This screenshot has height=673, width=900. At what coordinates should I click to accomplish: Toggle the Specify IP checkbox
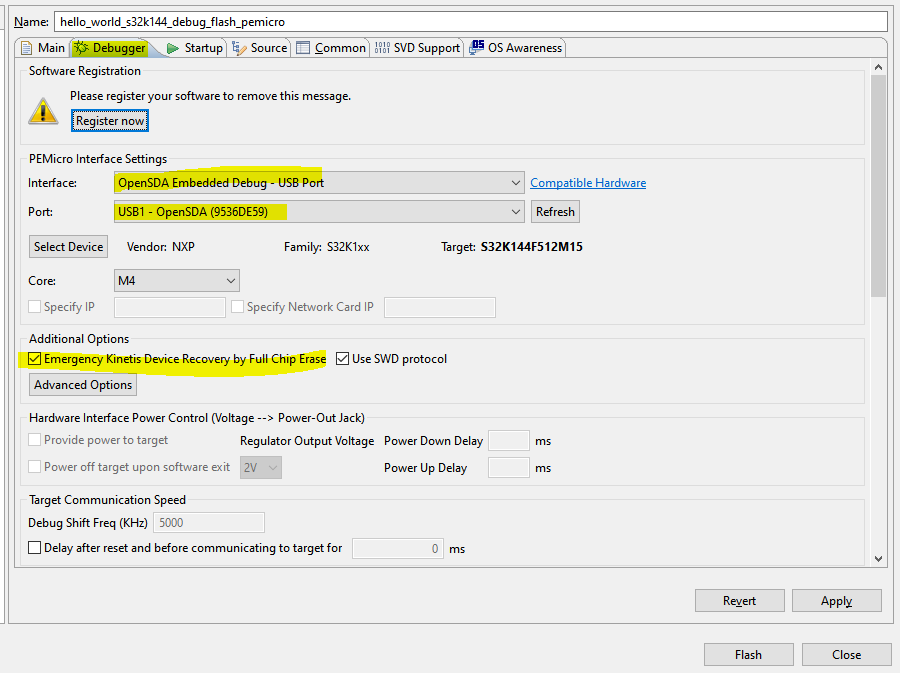pyautogui.click(x=34, y=307)
